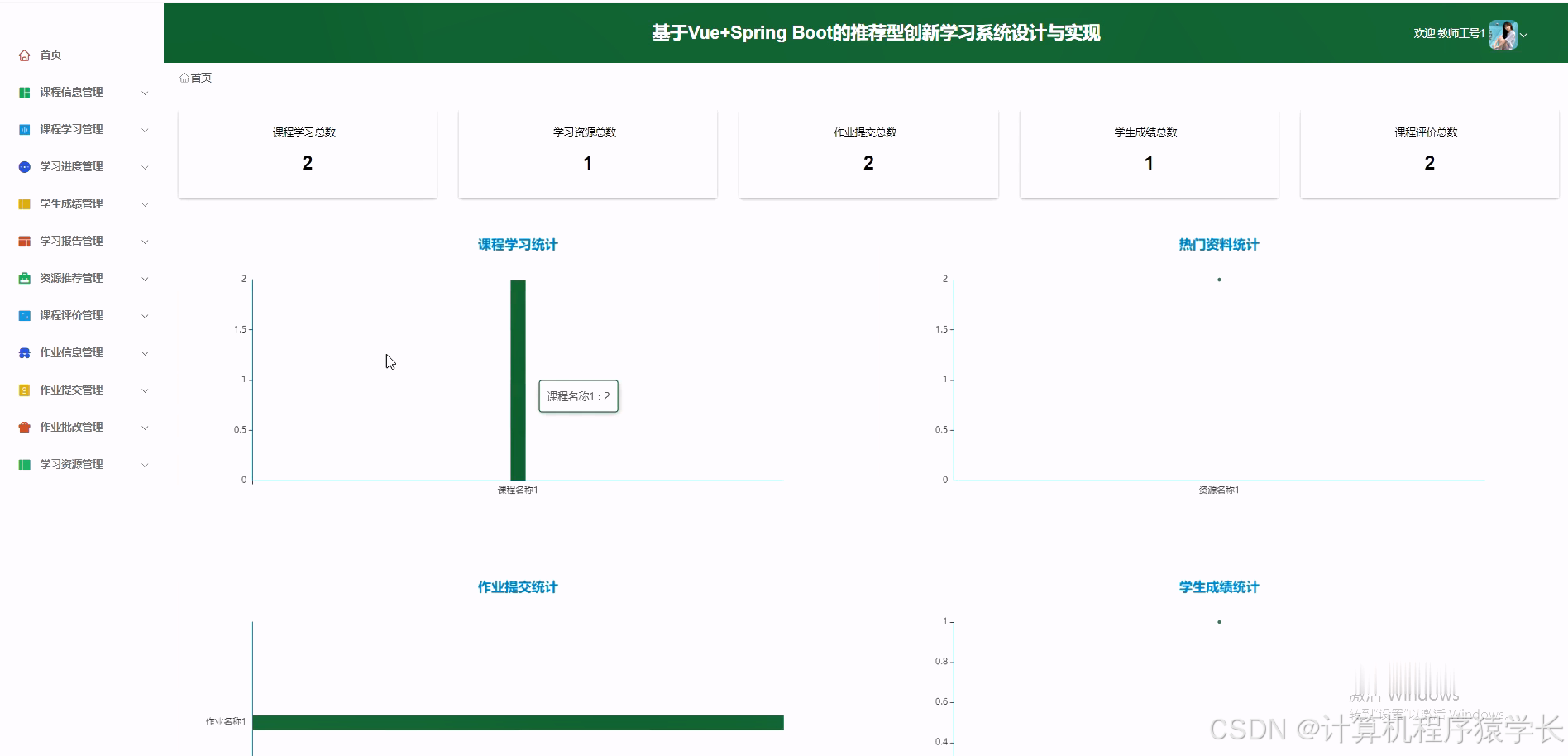Click the 资源推荐管理 briefcase icon
The width and height of the screenshot is (1568, 756).
(23, 278)
